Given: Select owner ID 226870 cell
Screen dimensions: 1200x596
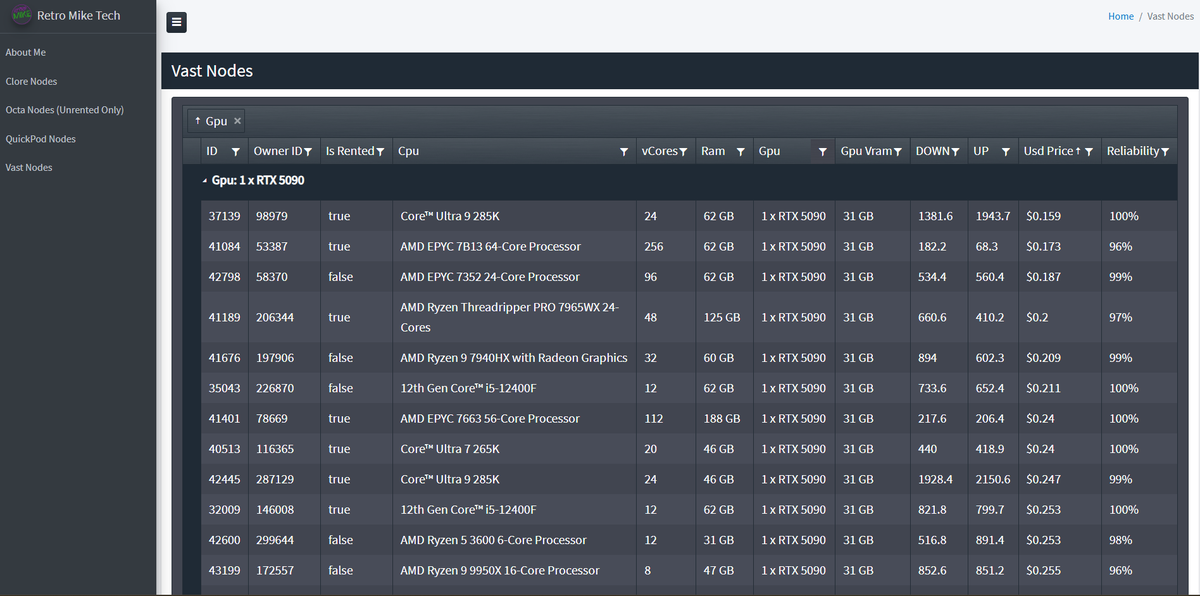Looking at the screenshot, I should coord(284,388).
